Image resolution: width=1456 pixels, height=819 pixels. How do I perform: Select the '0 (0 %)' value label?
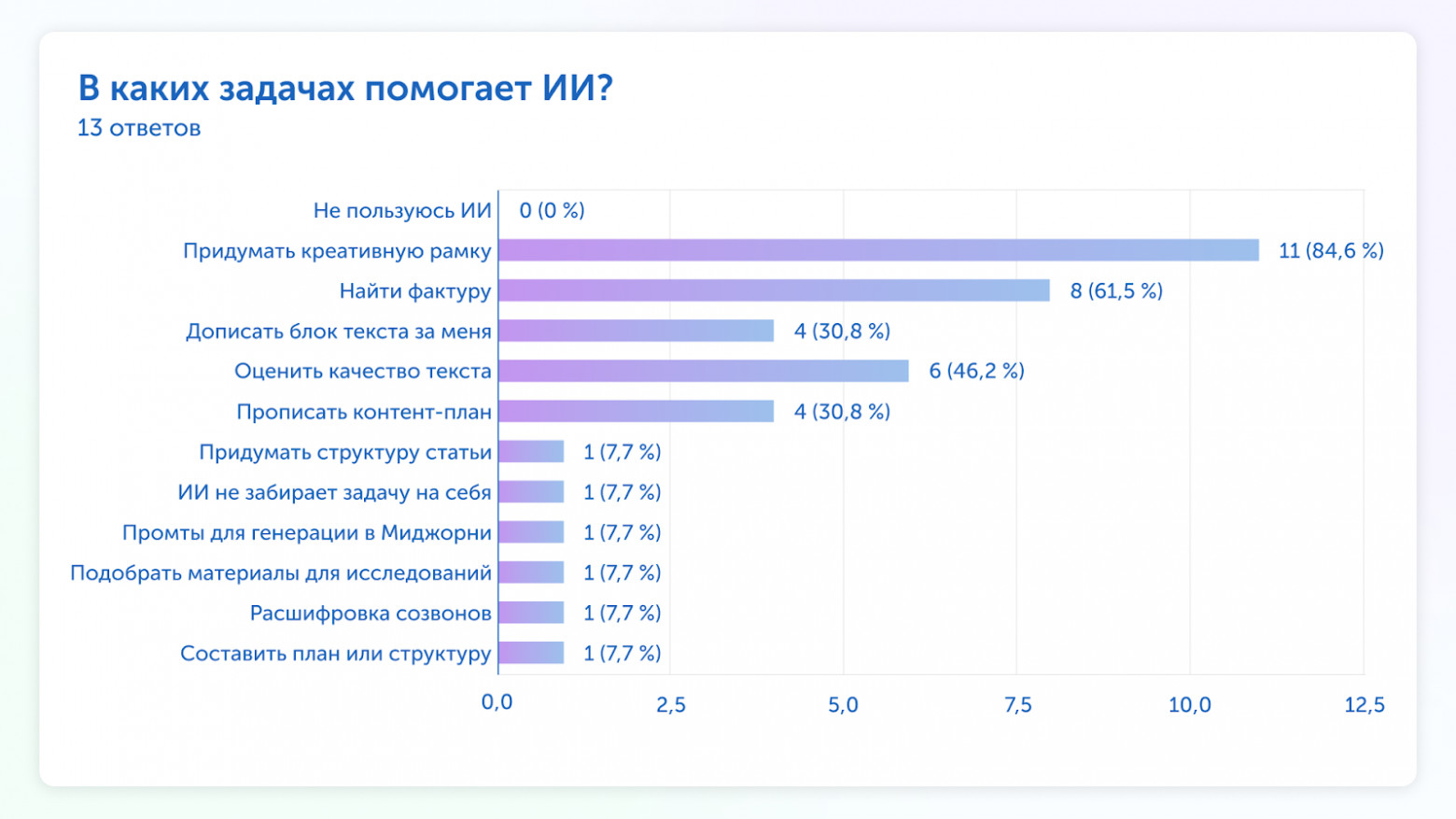tap(553, 209)
